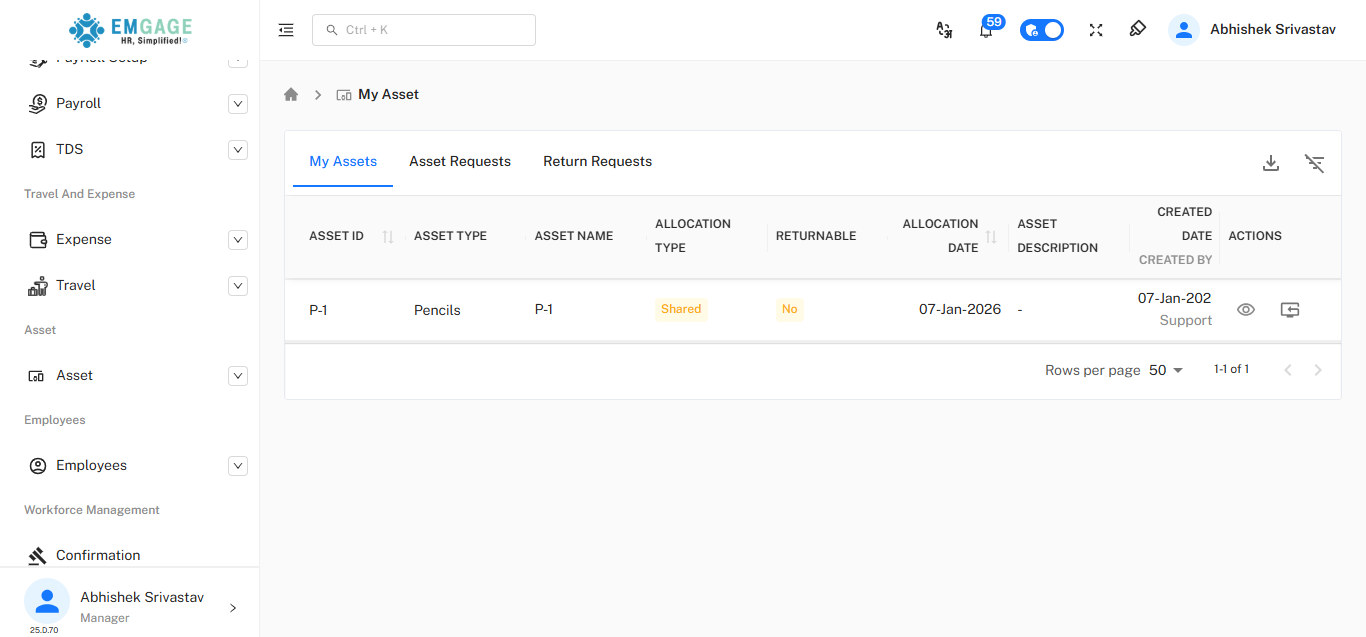Screen dimensions: 1366x637
Task: Open the theme customization paintbrush icon
Action: coord(1137,30)
